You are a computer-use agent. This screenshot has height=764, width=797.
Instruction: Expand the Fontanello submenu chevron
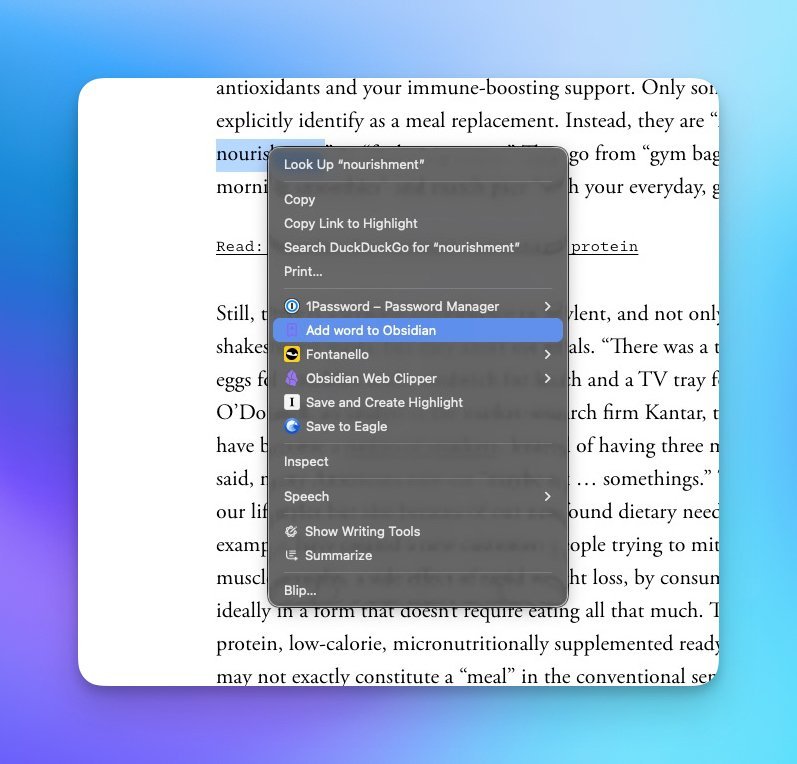(547, 354)
